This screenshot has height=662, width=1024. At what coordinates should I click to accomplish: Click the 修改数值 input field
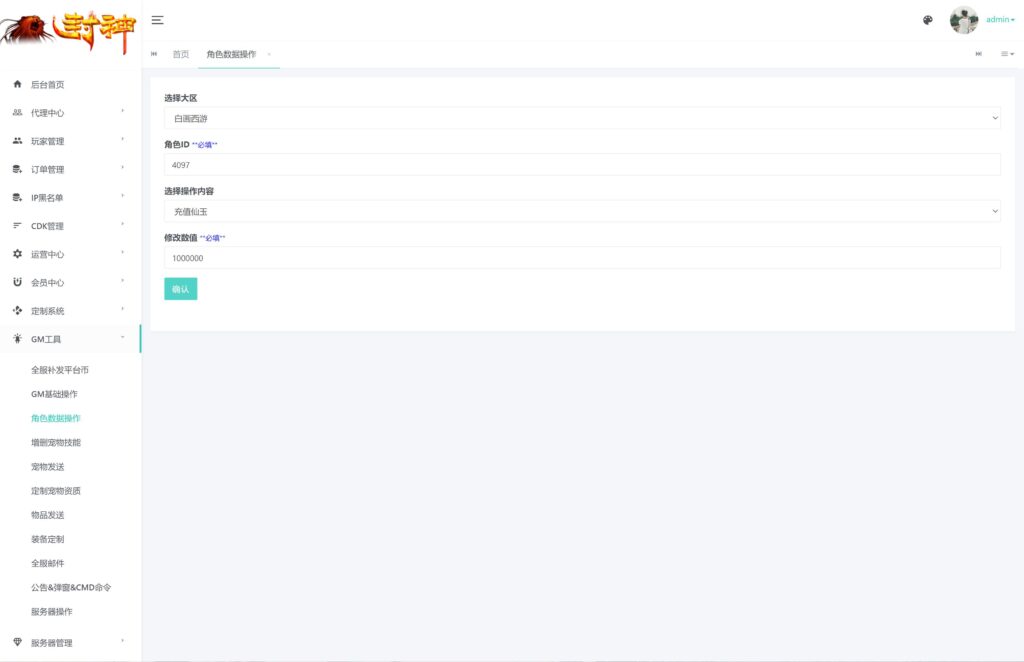pyautogui.click(x=582, y=258)
